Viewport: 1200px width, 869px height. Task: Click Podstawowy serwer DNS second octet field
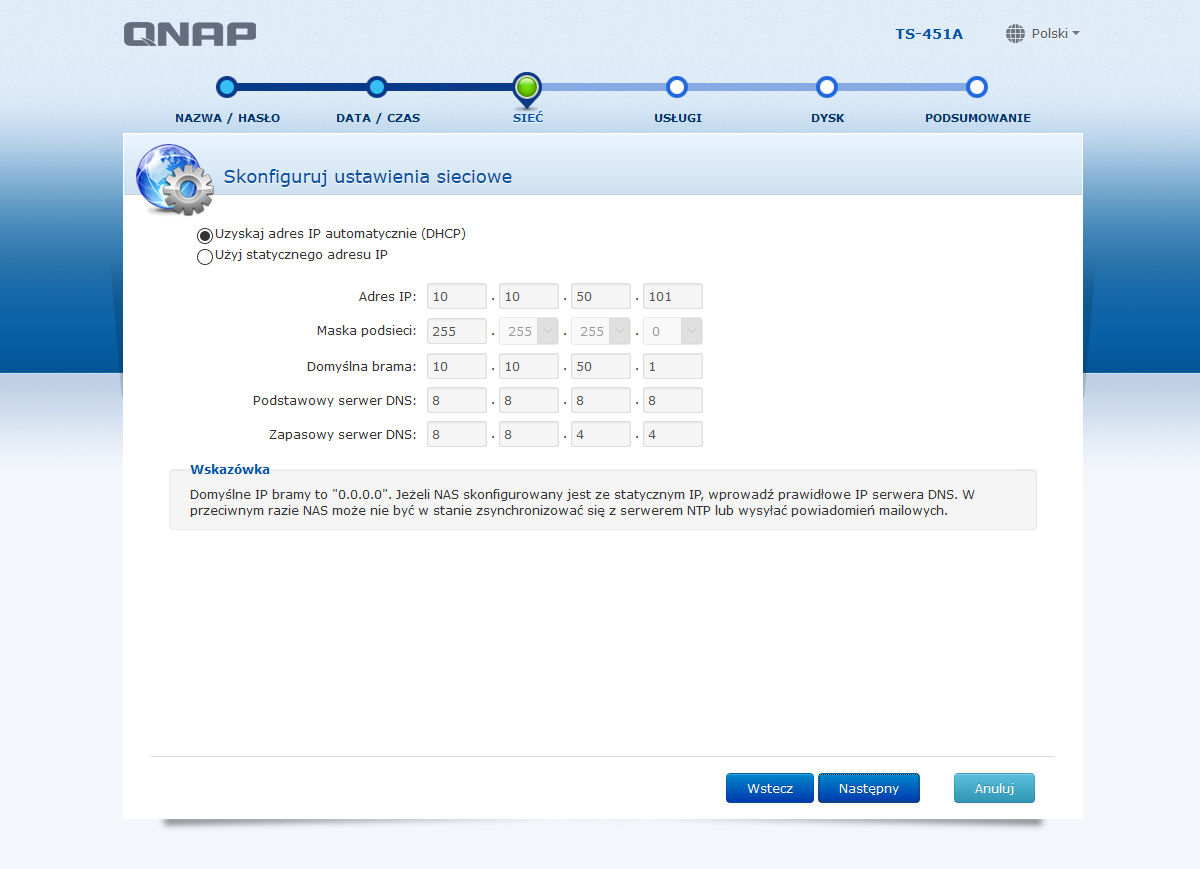tap(529, 400)
